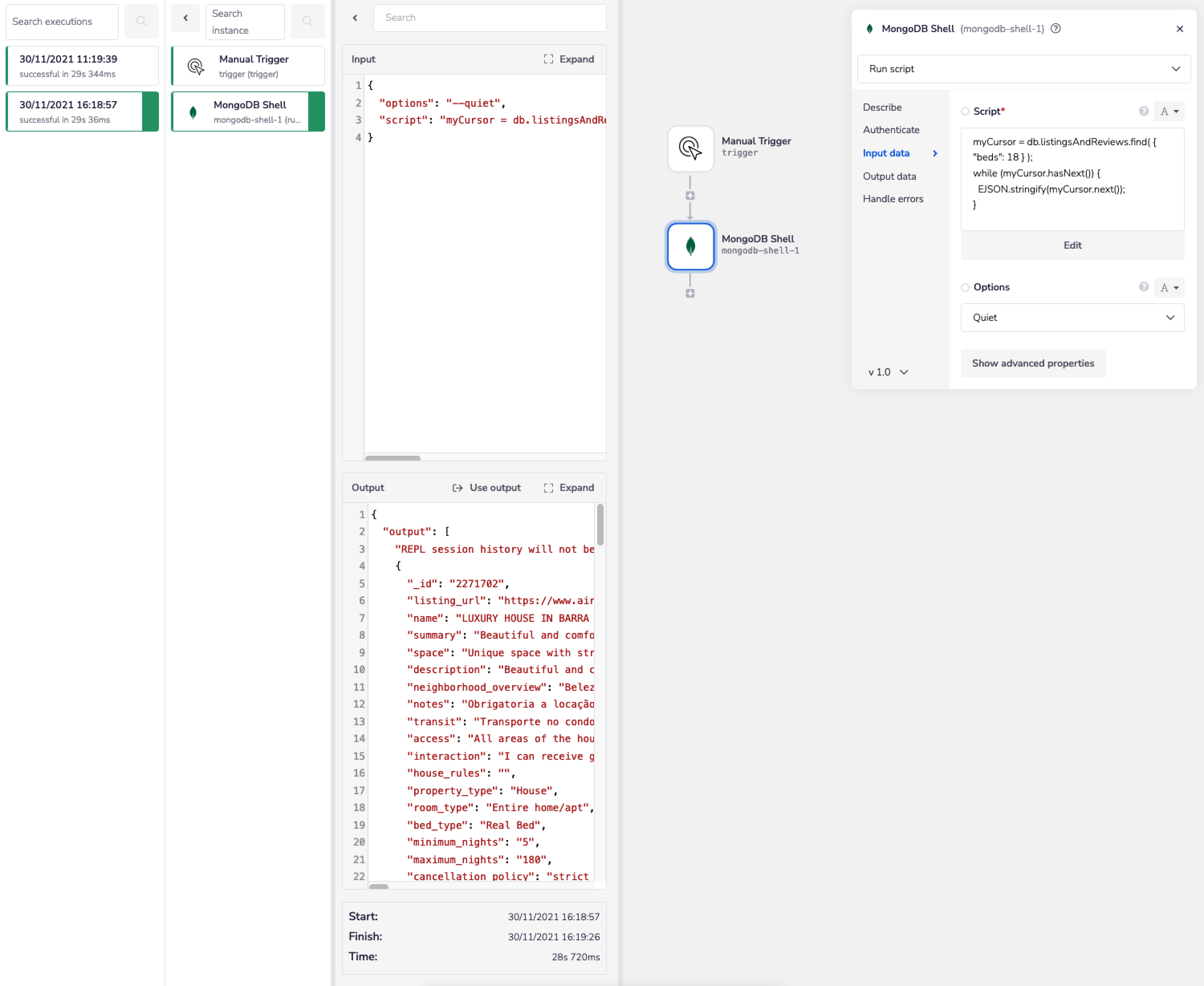Viewport: 1204px width, 986px height.
Task: Click the plus connector below Manual Trigger node
Action: (x=690, y=195)
